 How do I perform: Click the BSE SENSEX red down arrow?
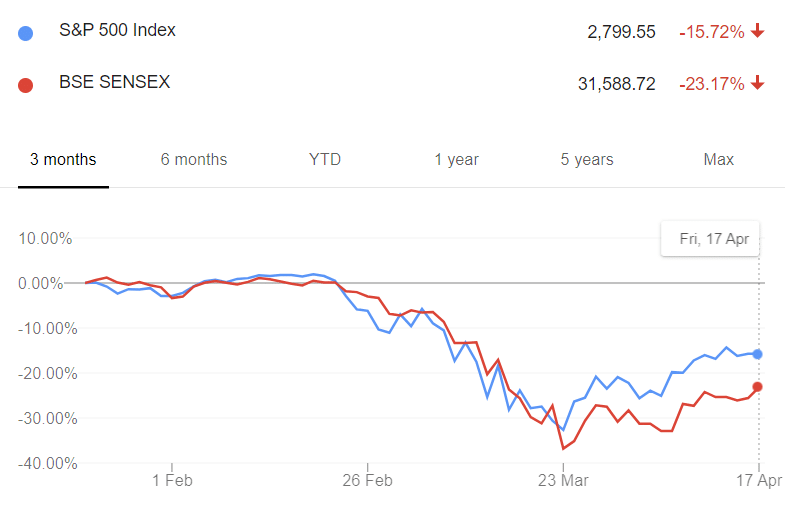[x=757, y=83]
